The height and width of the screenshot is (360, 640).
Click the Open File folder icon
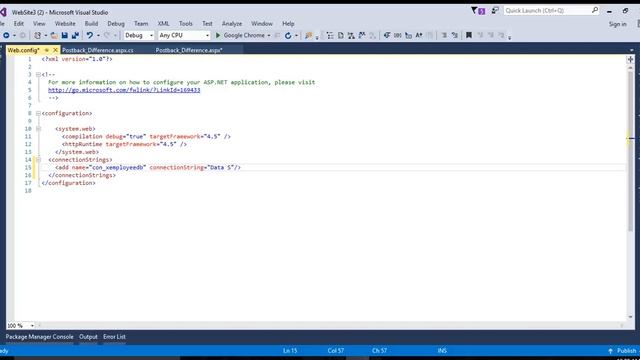[x=54, y=36]
